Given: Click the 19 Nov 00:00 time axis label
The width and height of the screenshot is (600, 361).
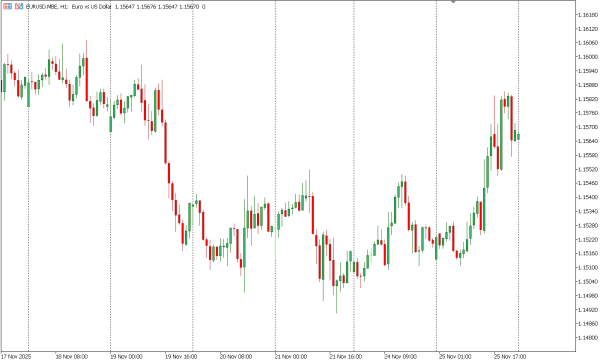Looking at the screenshot, I should pos(126,356).
